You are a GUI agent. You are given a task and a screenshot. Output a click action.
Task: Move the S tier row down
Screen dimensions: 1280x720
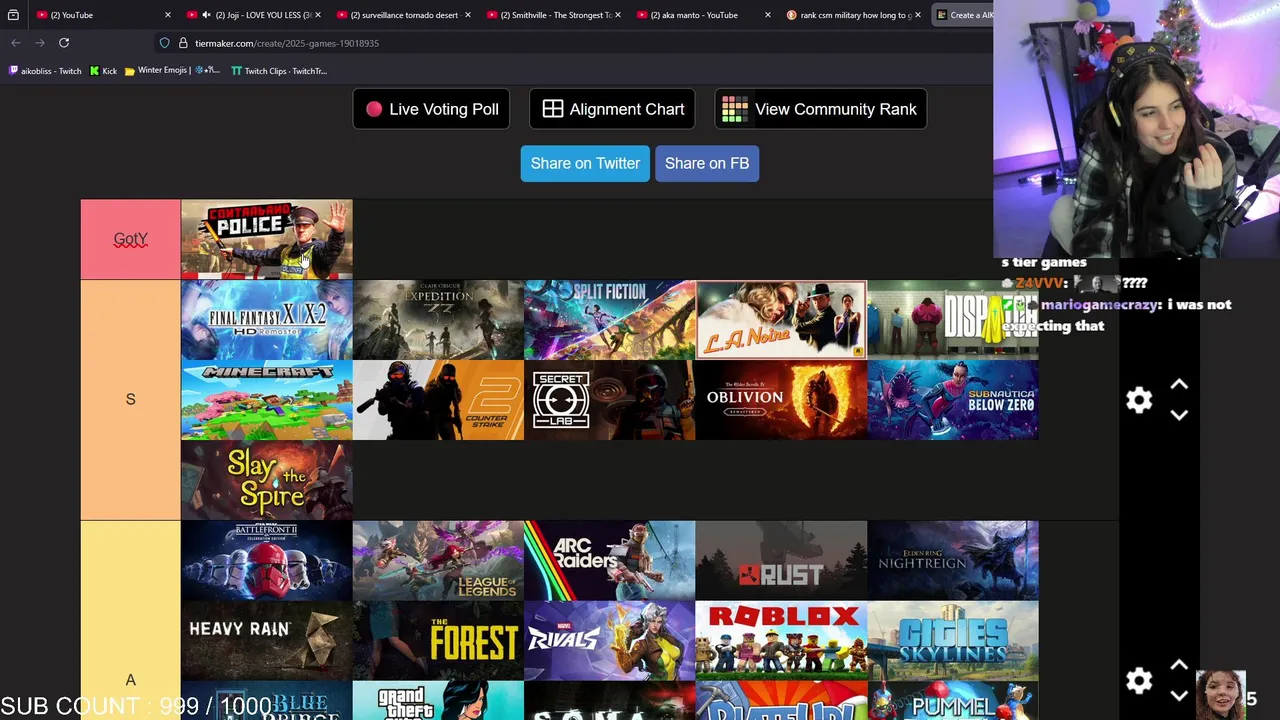[x=1179, y=414]
